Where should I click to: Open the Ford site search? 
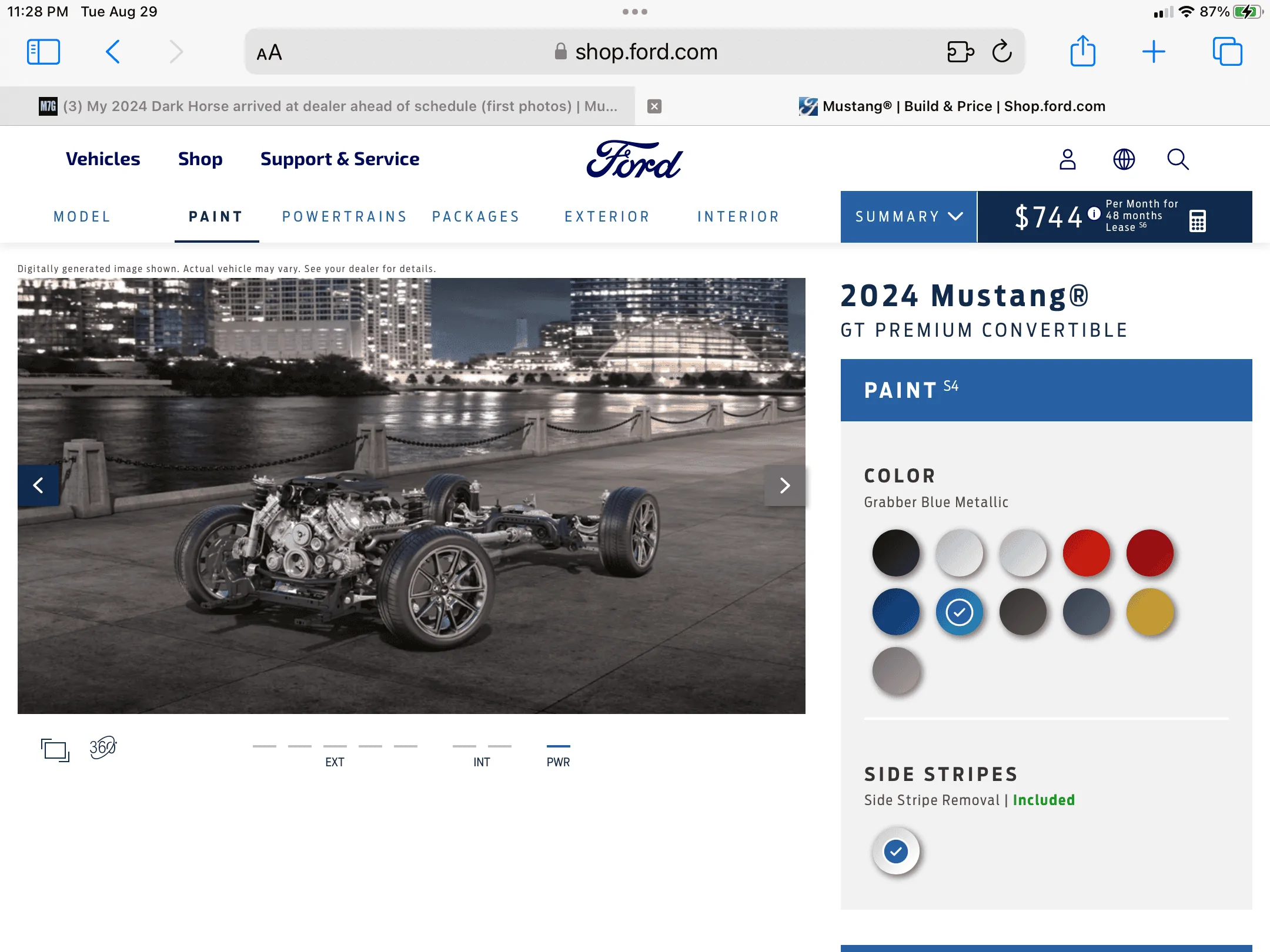[1178, 159]
